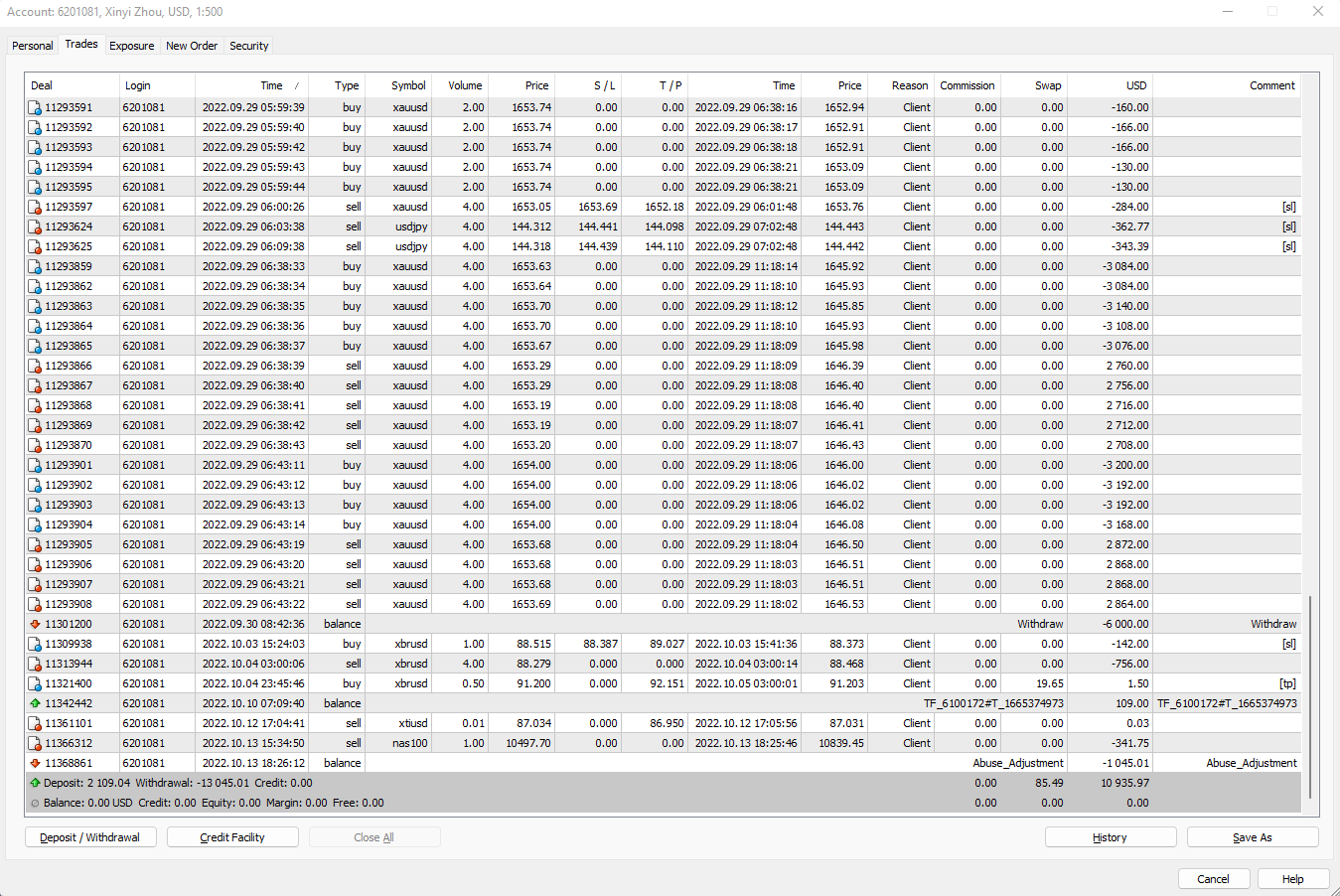Click the deal icon for 11293625
This screenshot has width=1340, height=896.
pos(35,246)
